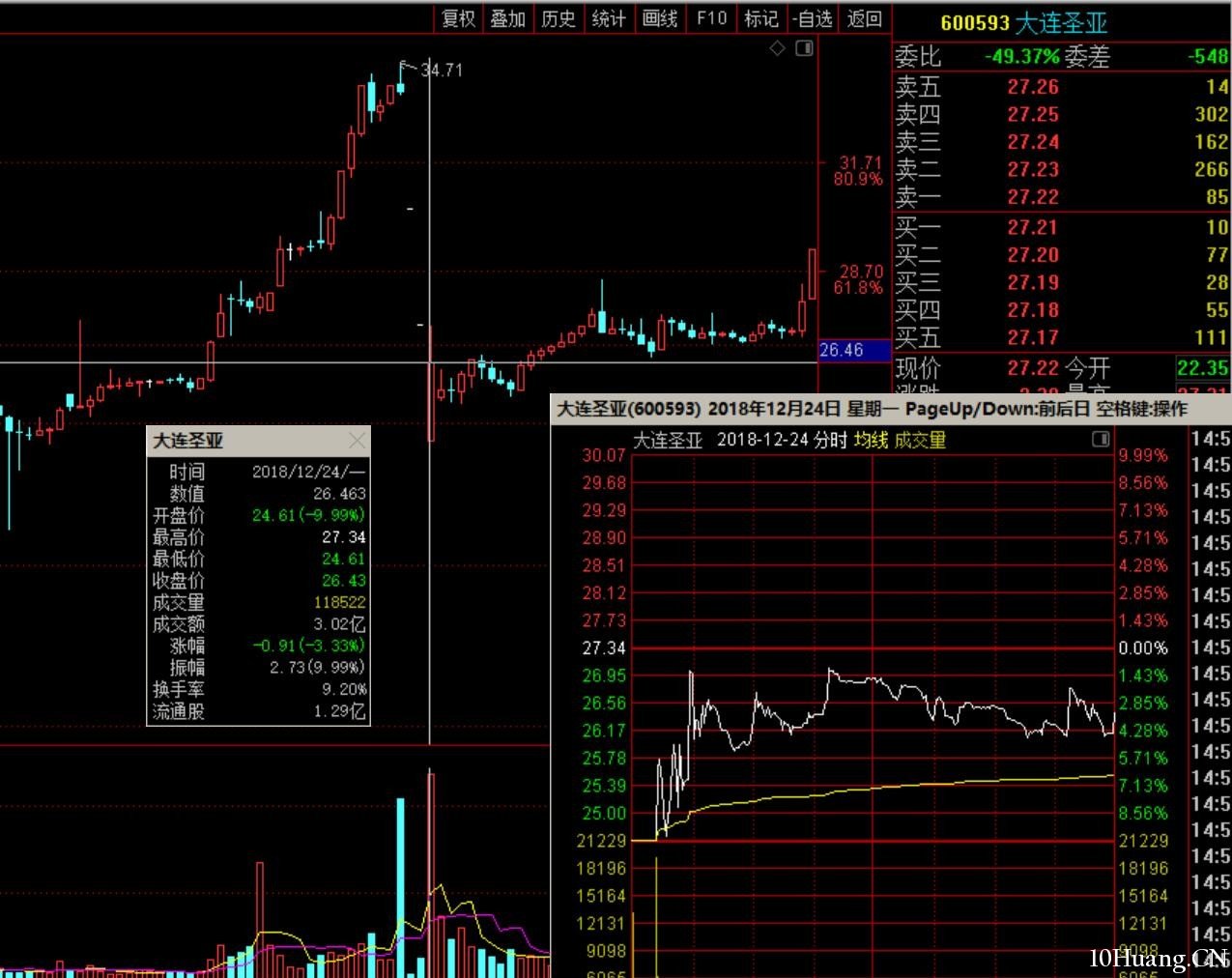Image resolution: width=1232 pixels, height=978 pixels.
Task: Open the 历史 history view
Action: click(x=559, y=18)
